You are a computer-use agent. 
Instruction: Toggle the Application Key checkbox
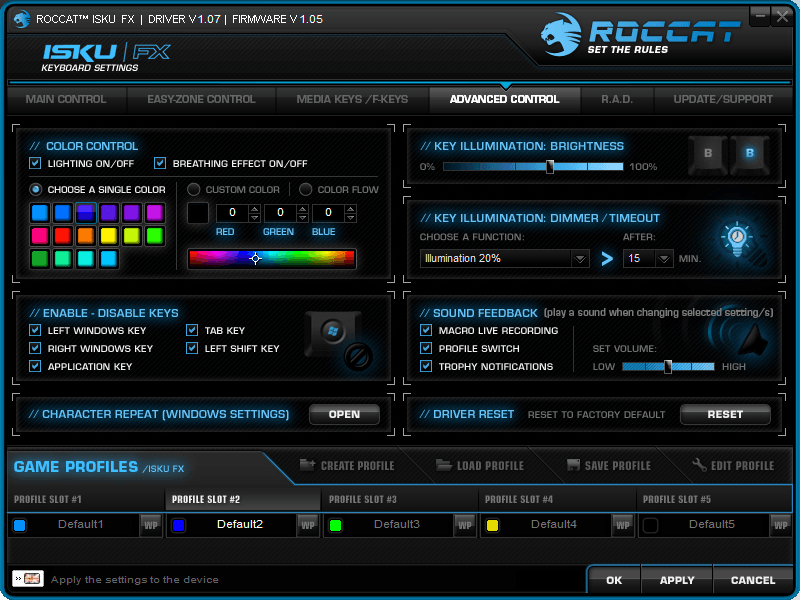35,366
